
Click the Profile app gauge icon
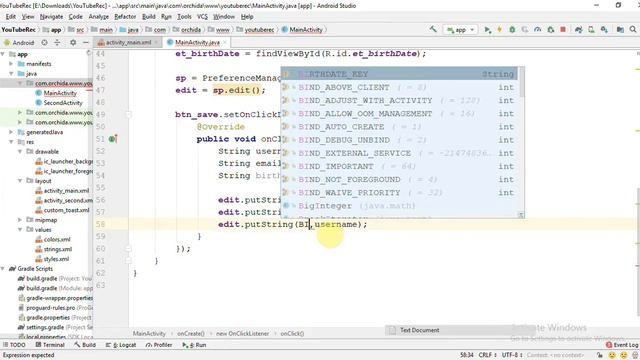coord(538,29)
